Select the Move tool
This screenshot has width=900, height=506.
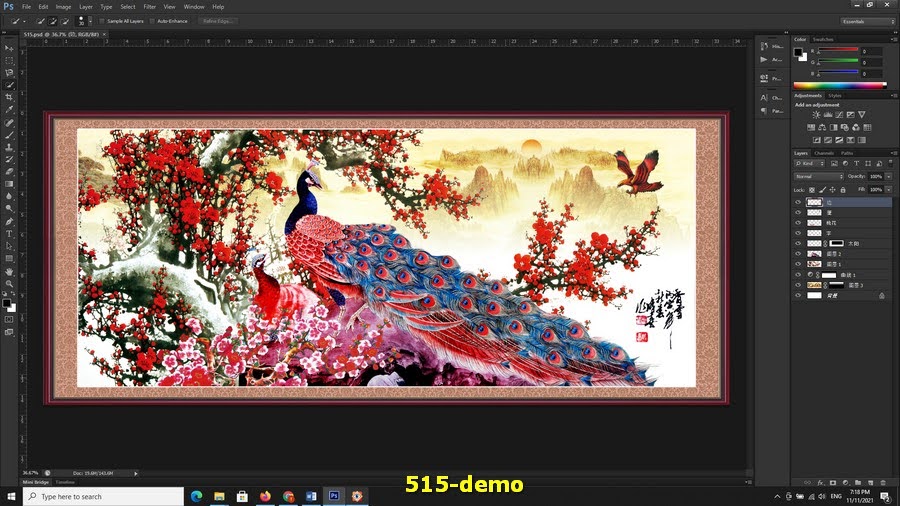[x=9, y=48]
